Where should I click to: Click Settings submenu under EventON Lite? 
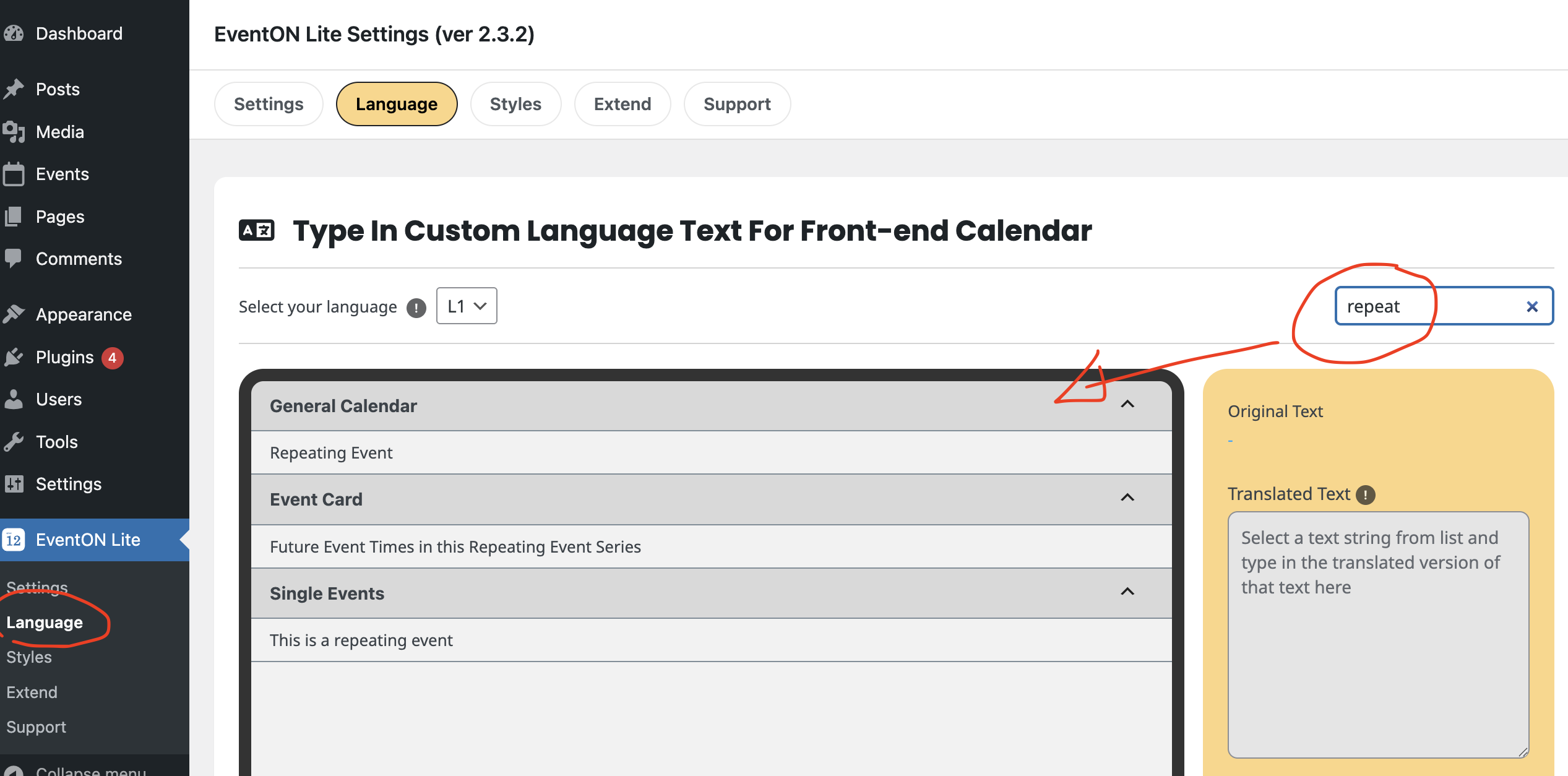click(37, 587)
